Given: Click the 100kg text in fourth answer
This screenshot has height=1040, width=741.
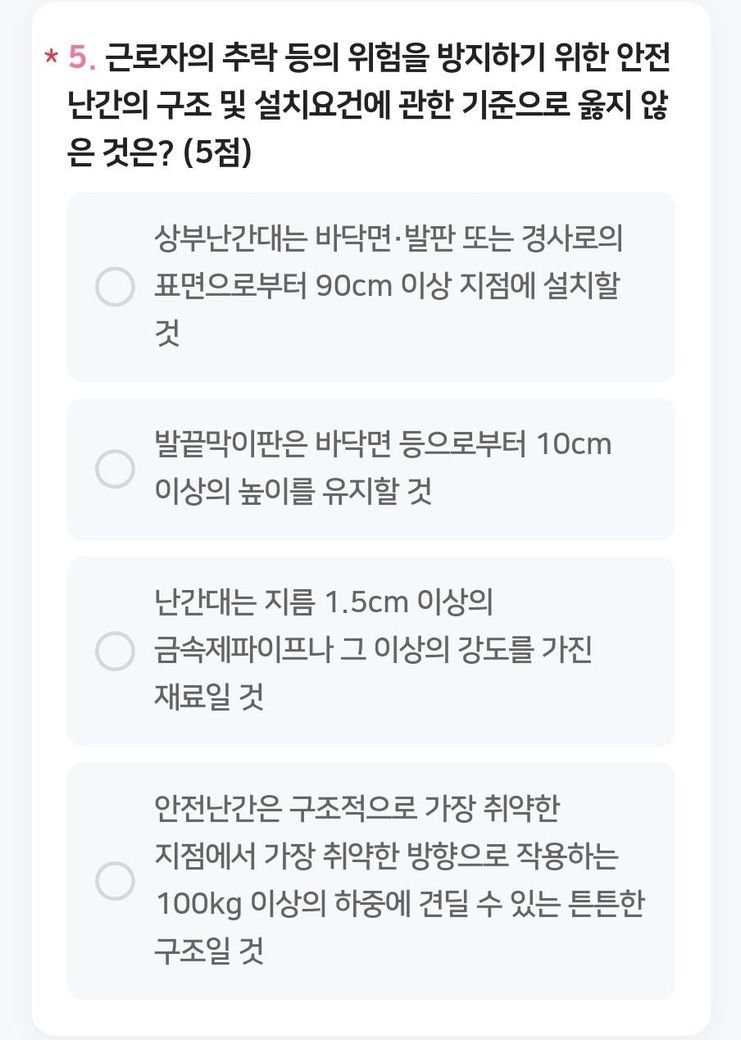Looking at the screenshot, I should pyautogui.click(x=199, y=904).
